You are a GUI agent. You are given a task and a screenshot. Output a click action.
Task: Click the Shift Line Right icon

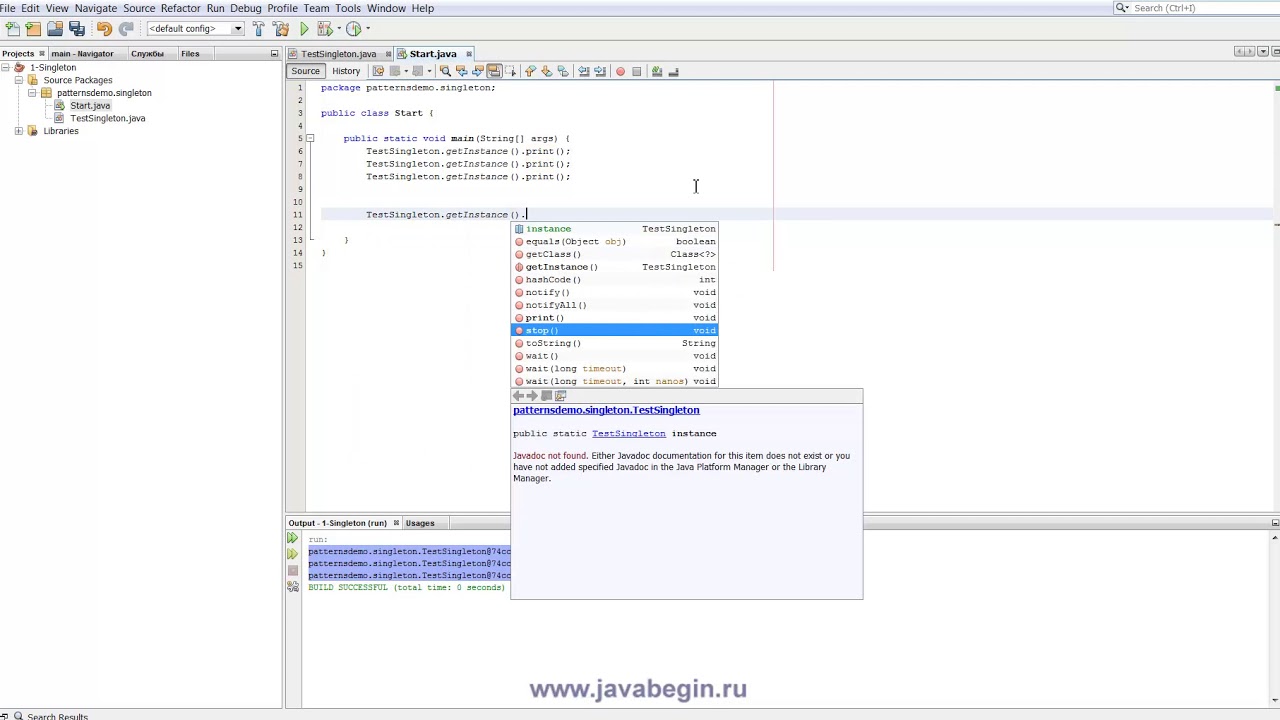[599, 71]
